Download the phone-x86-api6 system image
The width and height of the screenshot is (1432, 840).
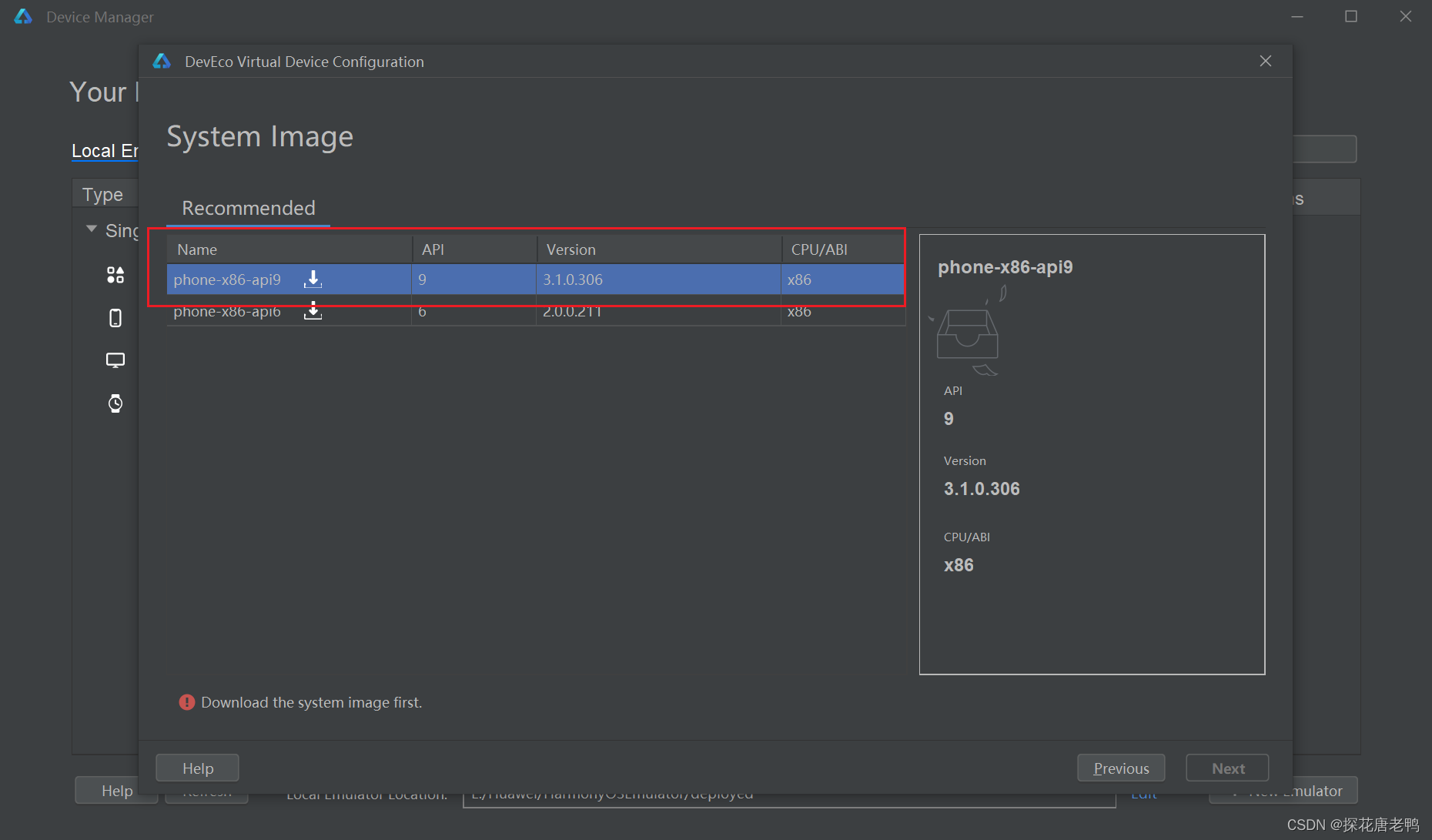(x=313, y=311)
